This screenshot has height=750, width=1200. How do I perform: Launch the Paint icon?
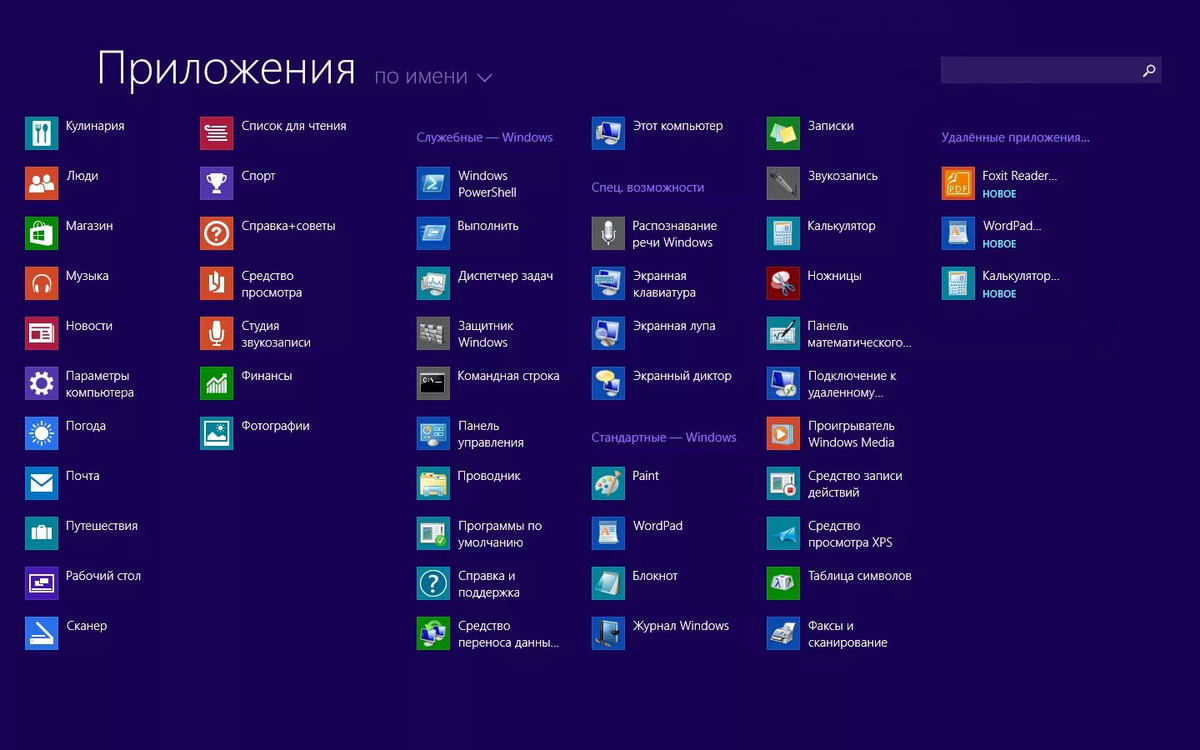coord(608,483)
